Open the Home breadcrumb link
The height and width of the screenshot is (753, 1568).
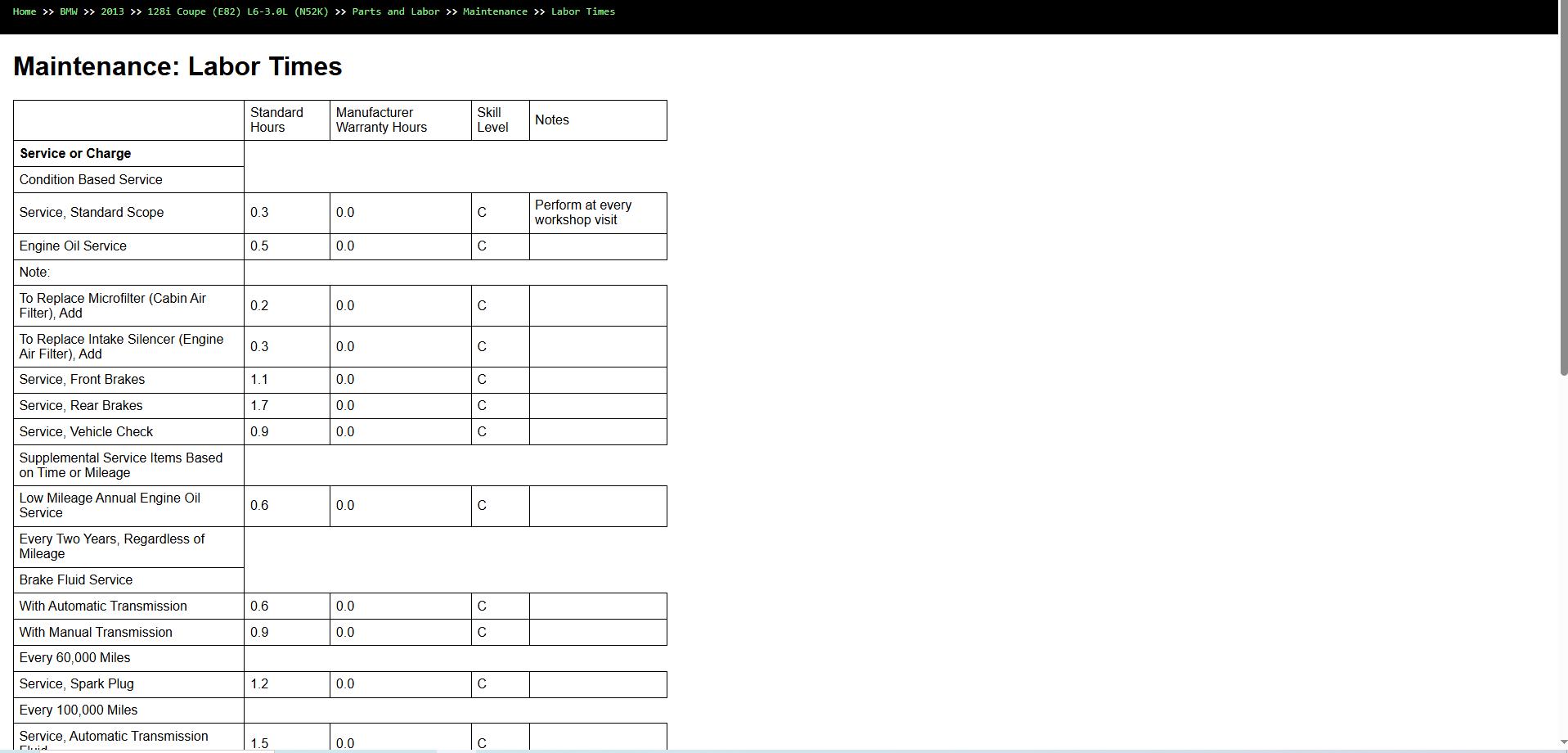click(x=25, y=11)
